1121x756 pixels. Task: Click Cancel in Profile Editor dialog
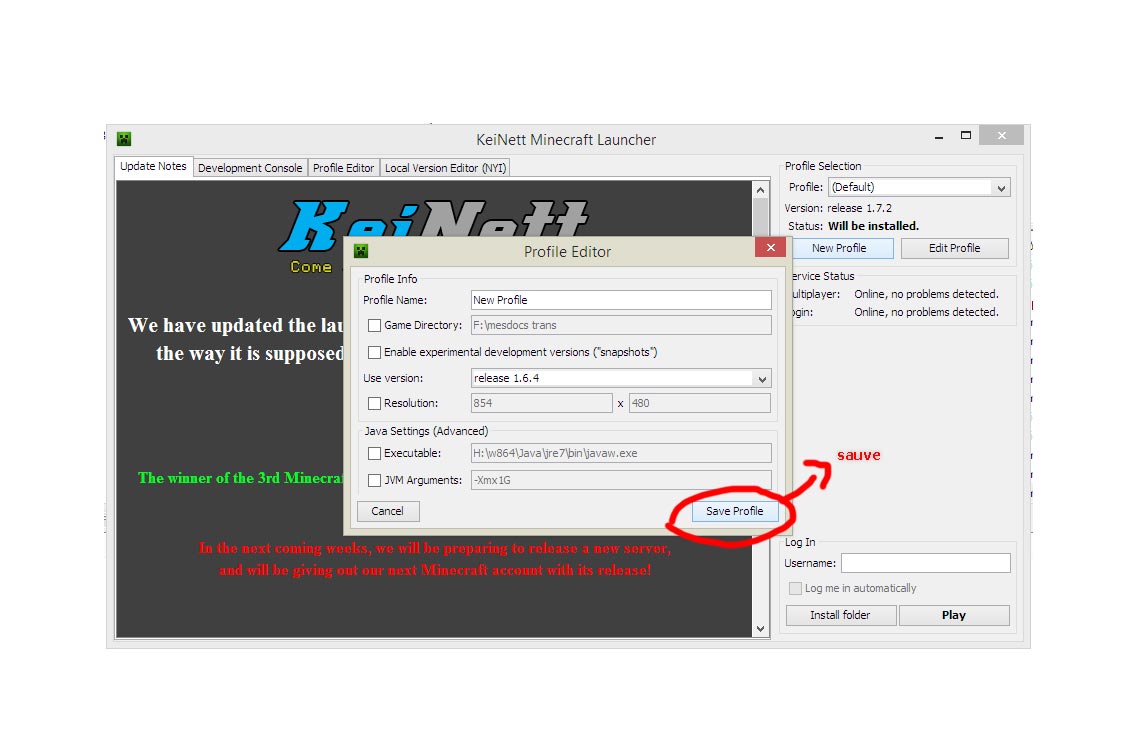coord(387,511)
